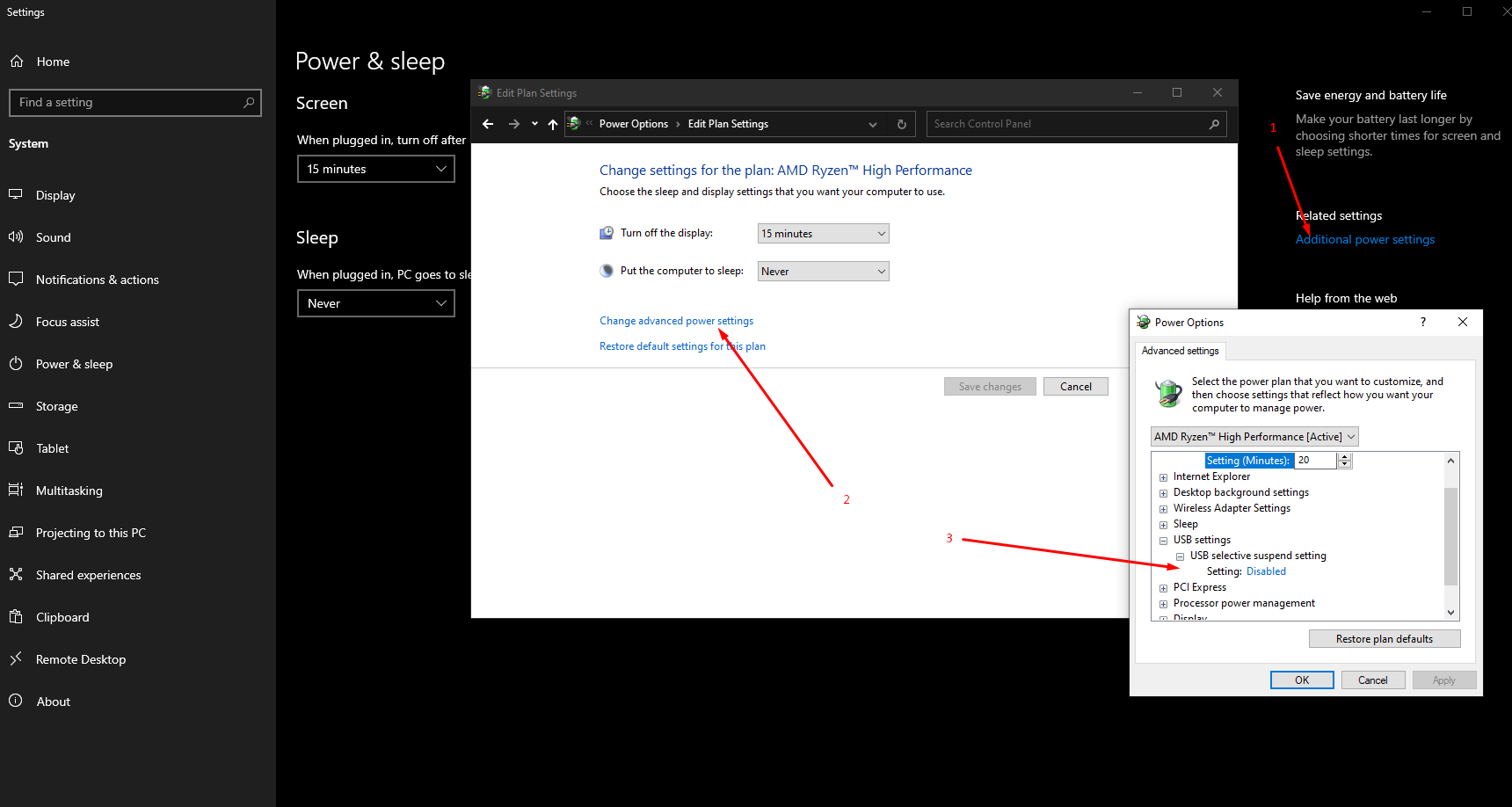
Task: Click the refresh button in address bar
Action: click(x=901, y=124)
